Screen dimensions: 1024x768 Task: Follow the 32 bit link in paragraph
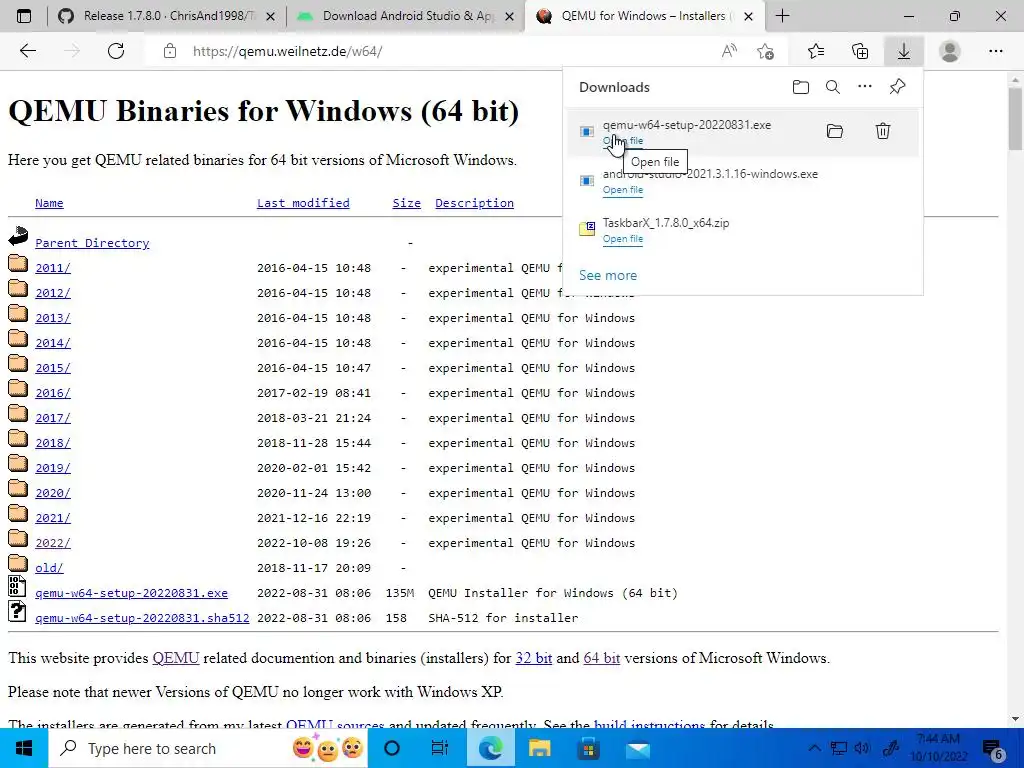coord(534,658)
